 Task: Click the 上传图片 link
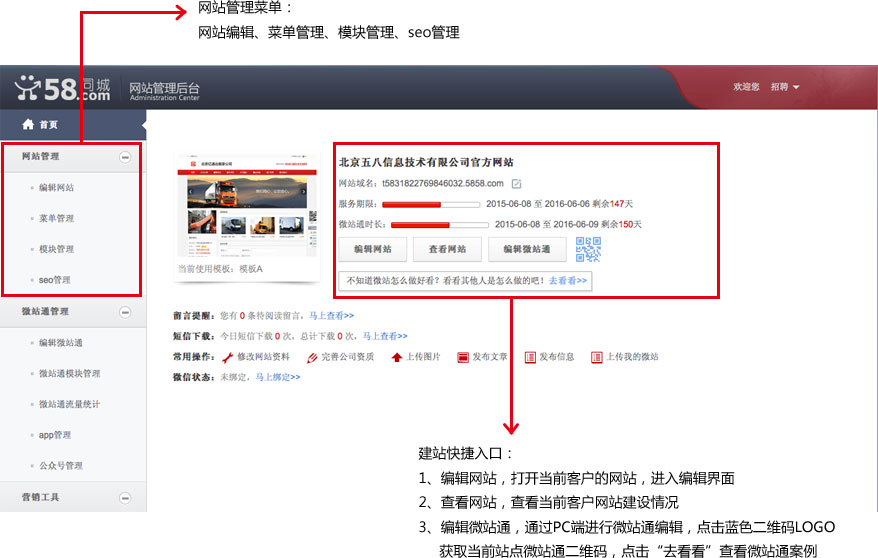pyautogui.click(x=423, y=357)
